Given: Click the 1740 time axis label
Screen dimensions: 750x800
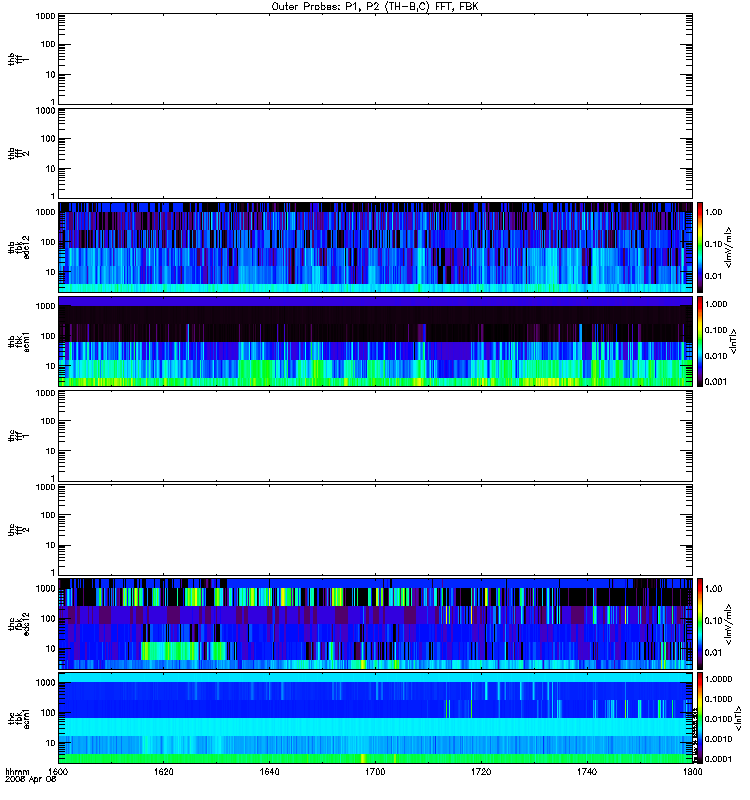Looking at the screenshot, I should click(587, 772).
